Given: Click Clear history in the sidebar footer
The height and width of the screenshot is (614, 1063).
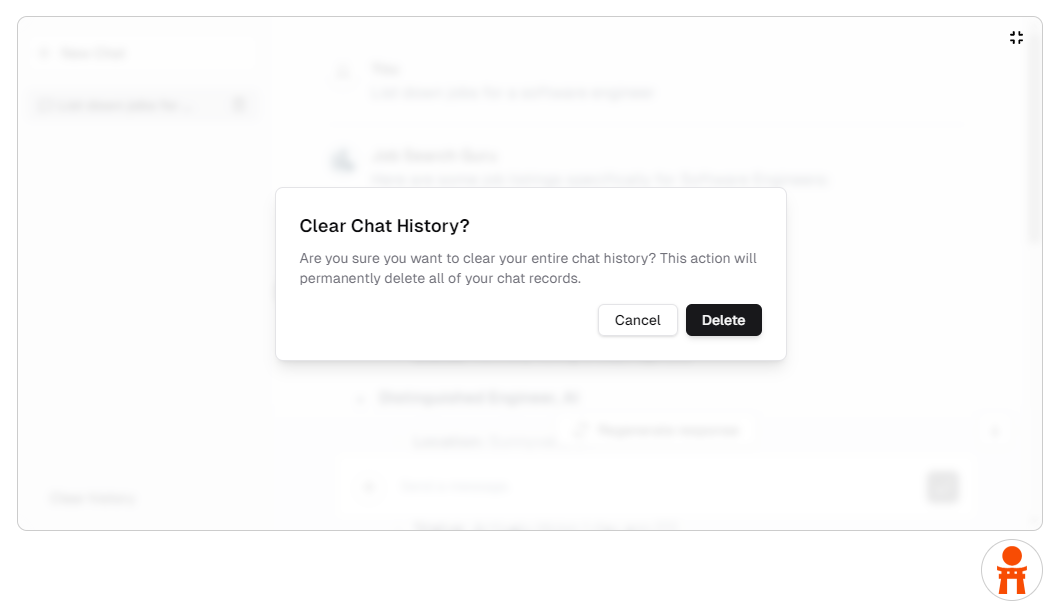Looking at the screenshot, I should click(91, 497).
